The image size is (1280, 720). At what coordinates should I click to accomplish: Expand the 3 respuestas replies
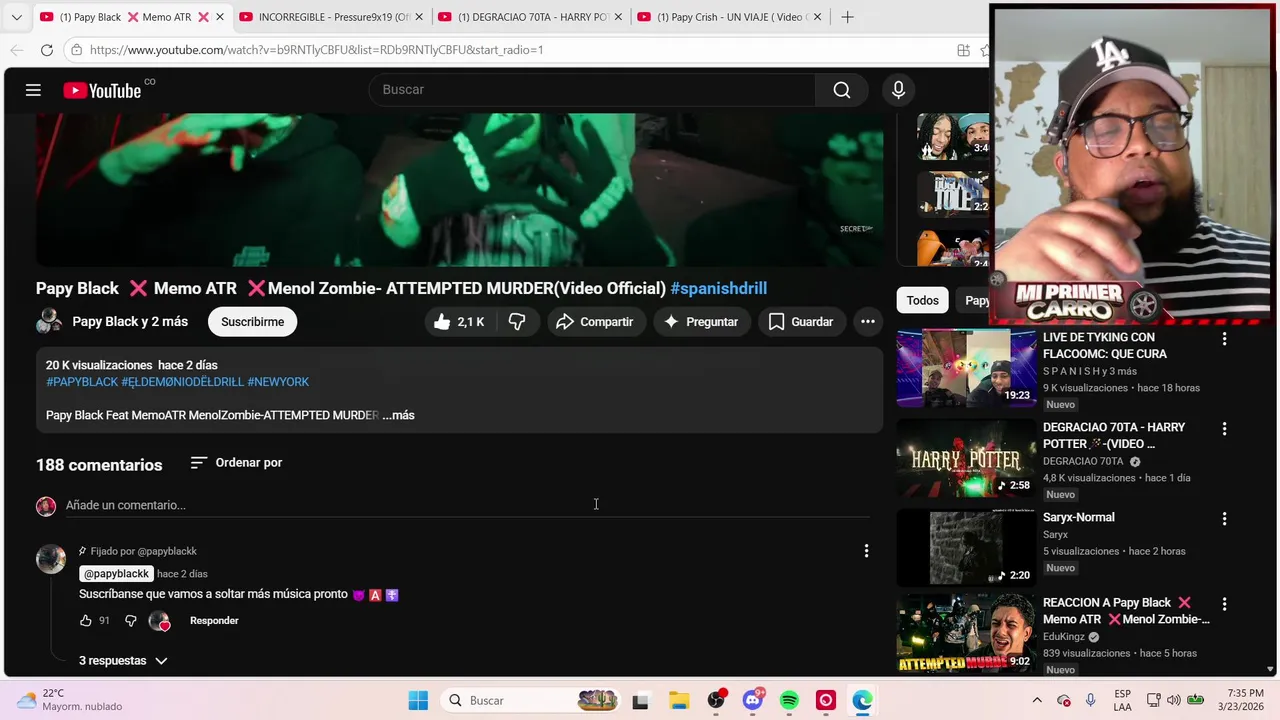click(123, 661)
